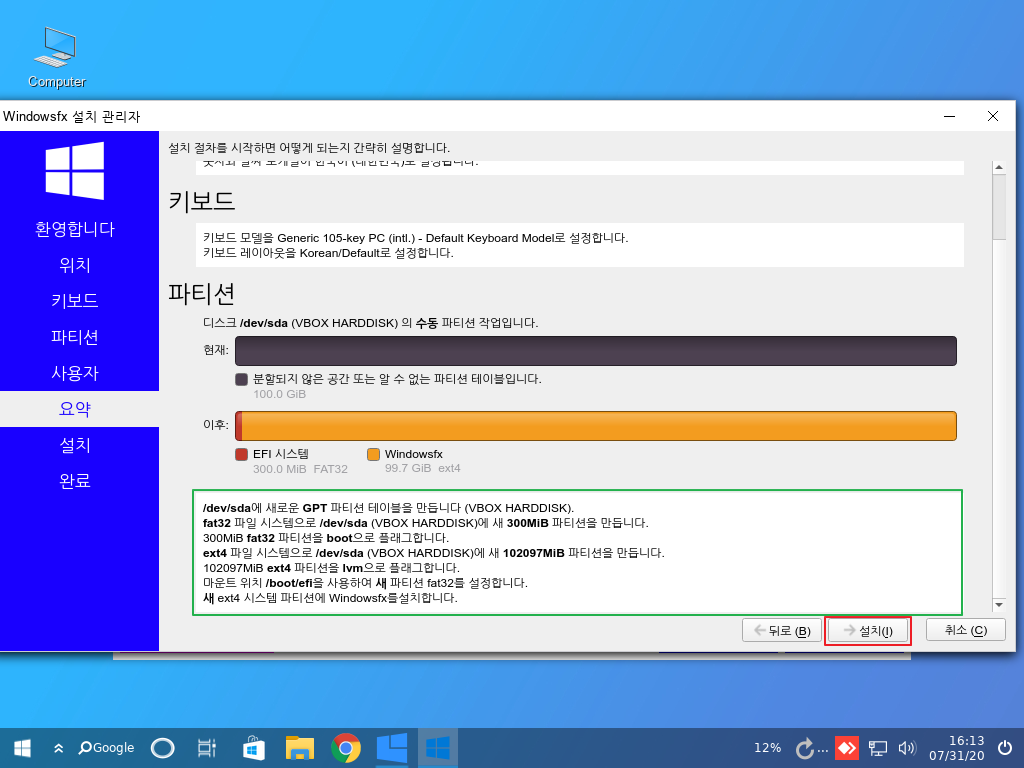
Task: Click the GPT partition table creation line
Action: [x=389, y=508]
